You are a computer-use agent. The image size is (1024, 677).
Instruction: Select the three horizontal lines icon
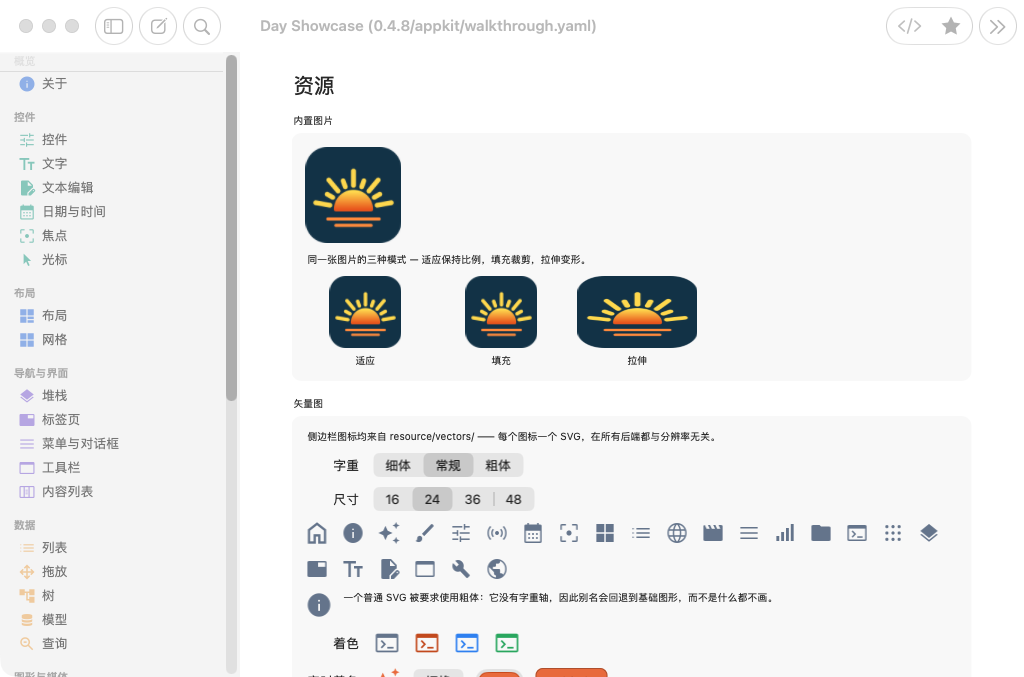pos(749,533)
